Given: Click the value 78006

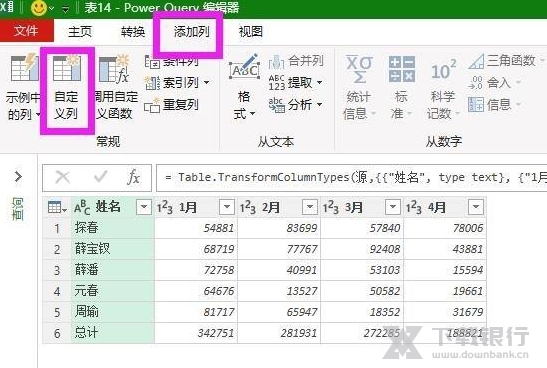Looking at the screenshot, I should click(x=468, y=228).
